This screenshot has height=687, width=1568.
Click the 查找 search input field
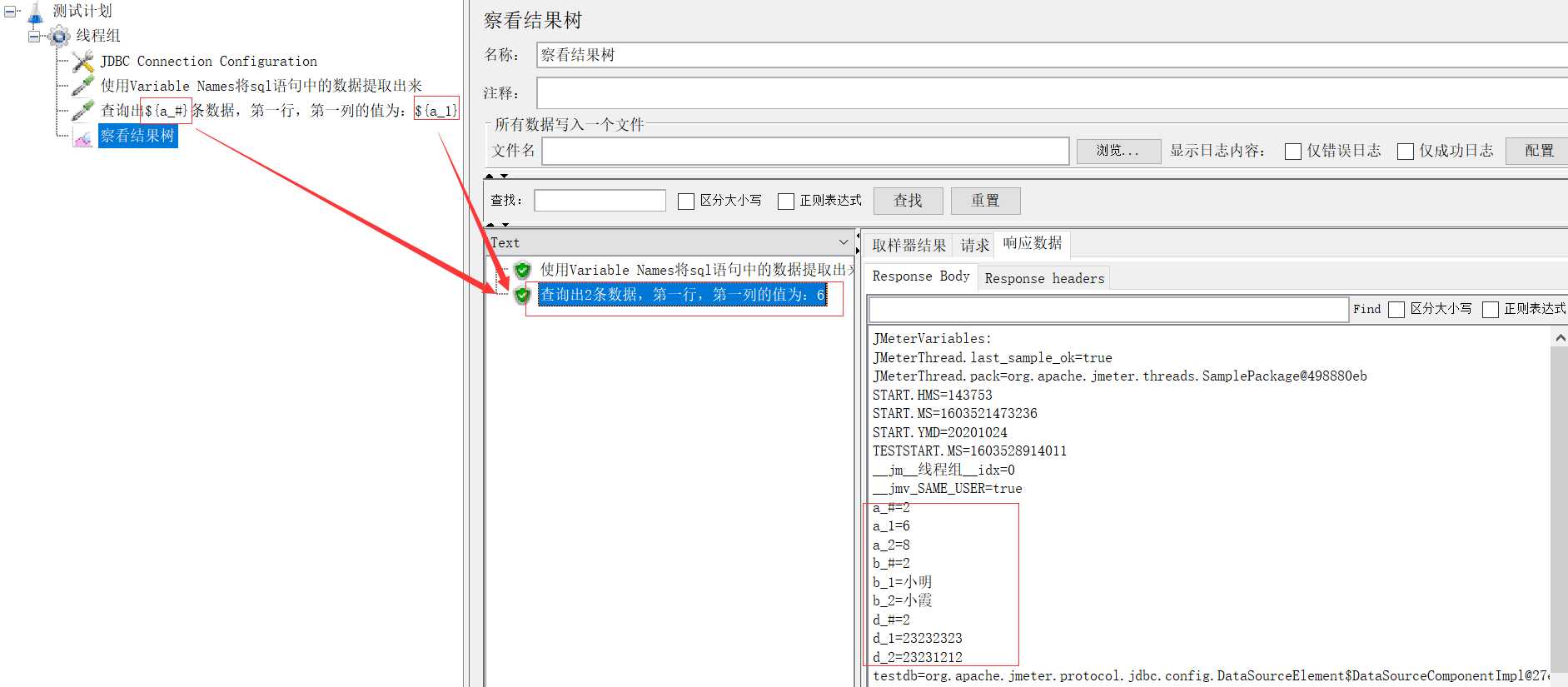[600, 201]
